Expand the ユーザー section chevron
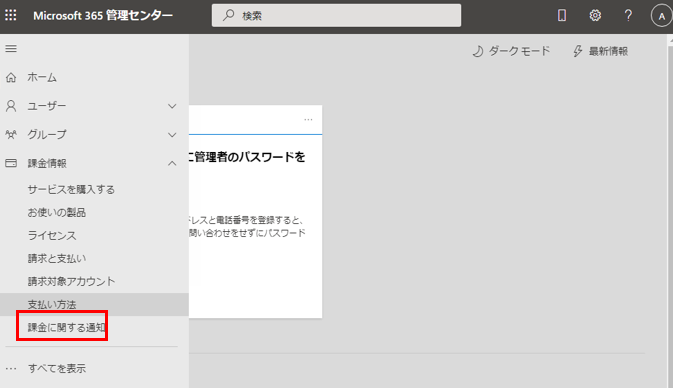 pos(172,106)
